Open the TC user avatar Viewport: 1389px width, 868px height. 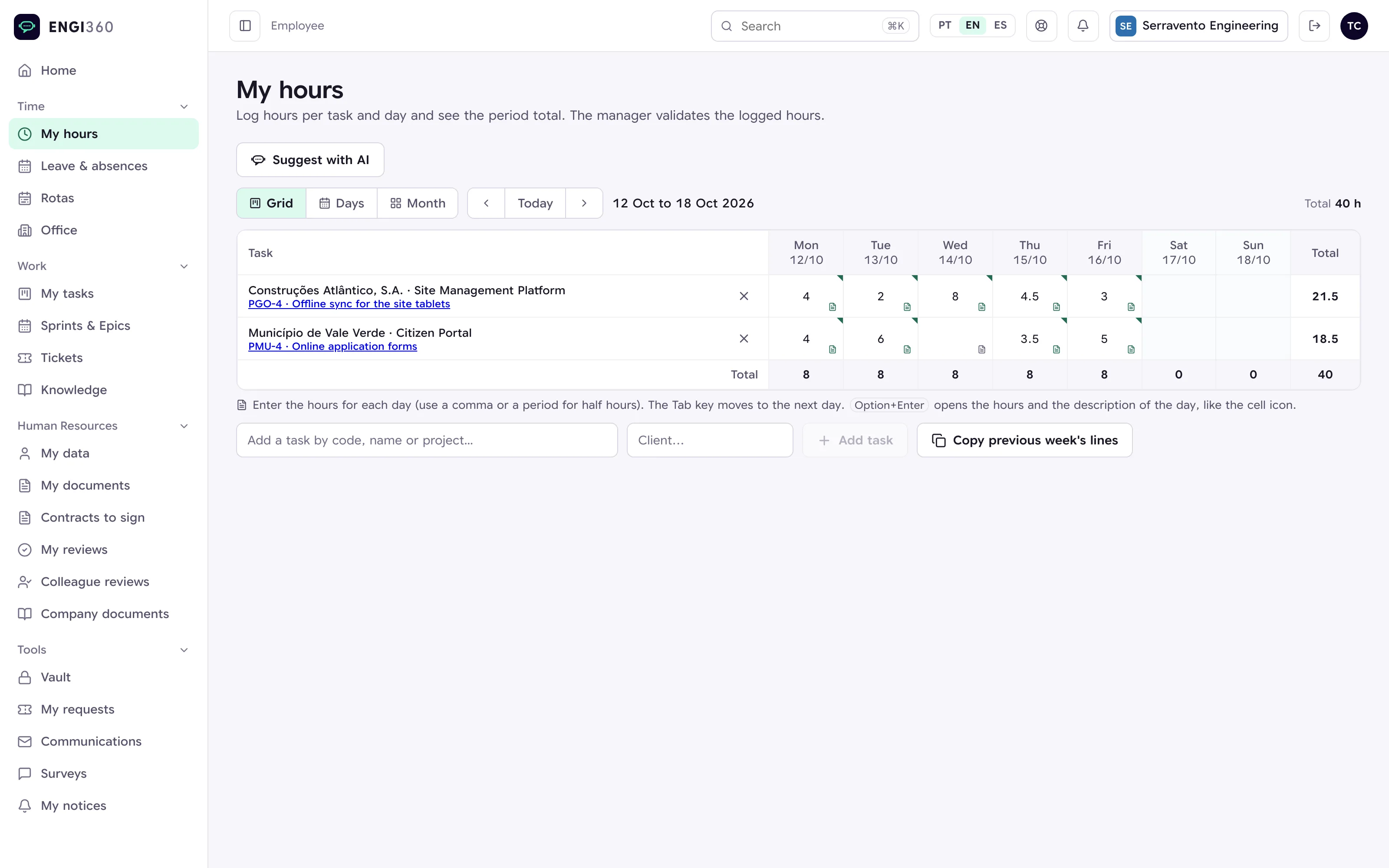pyautogui.click(x=1354, y=26)
